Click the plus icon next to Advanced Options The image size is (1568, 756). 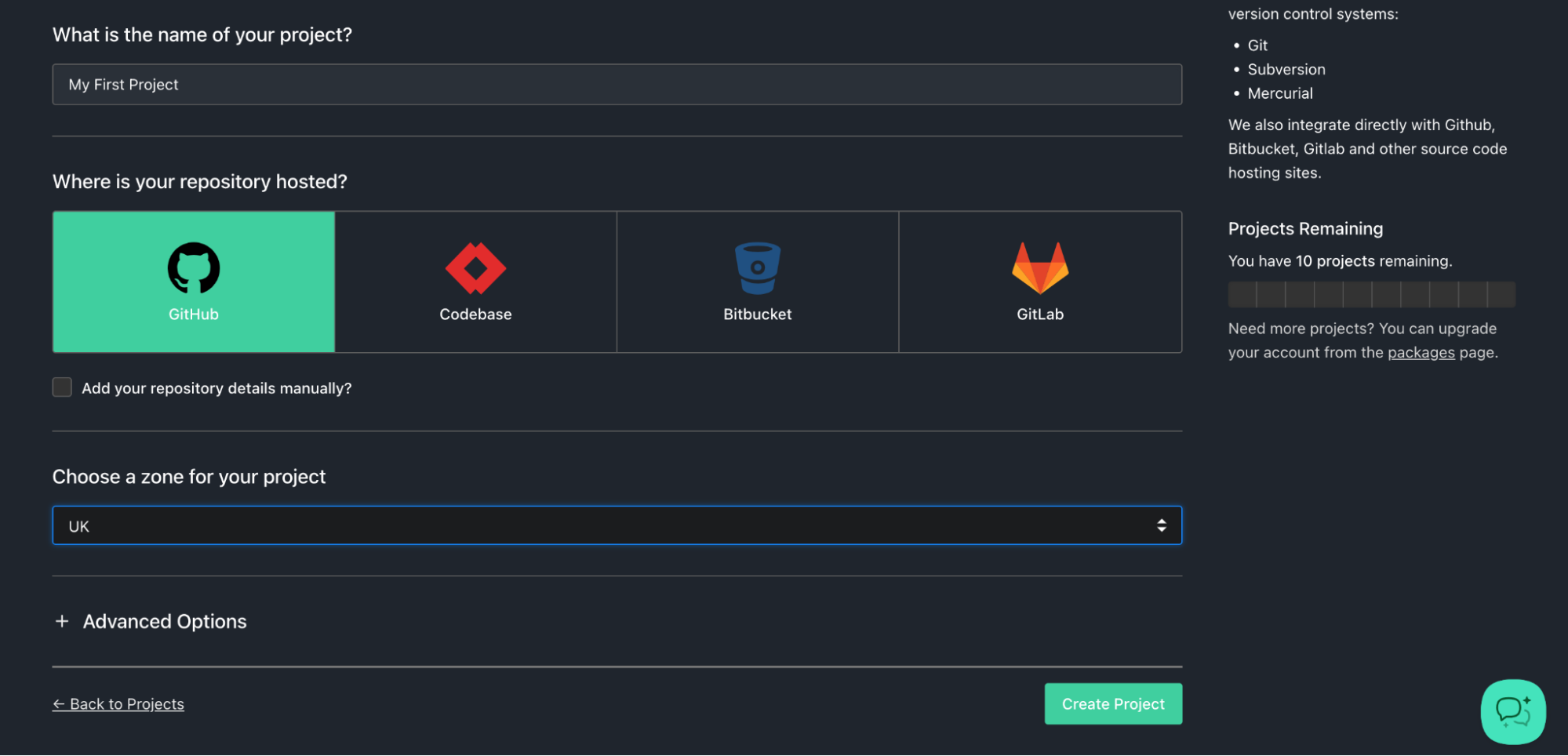coord(62,621)
